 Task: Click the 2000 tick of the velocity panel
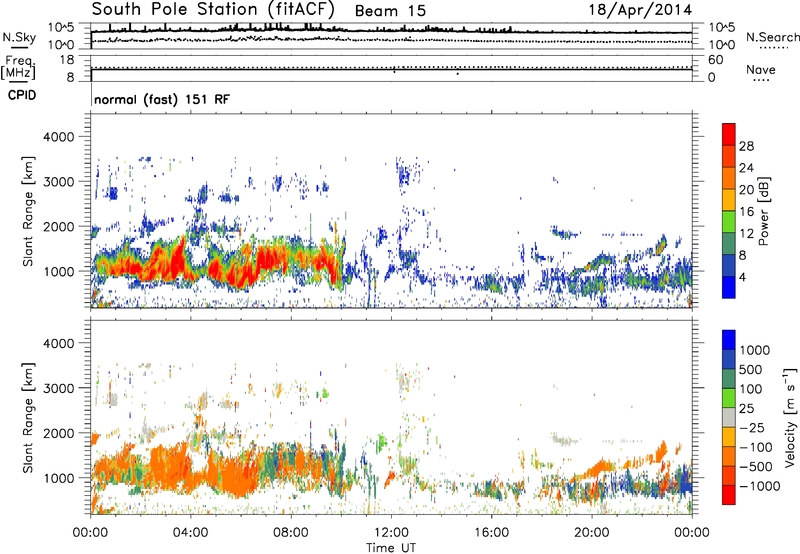point(58,433)
